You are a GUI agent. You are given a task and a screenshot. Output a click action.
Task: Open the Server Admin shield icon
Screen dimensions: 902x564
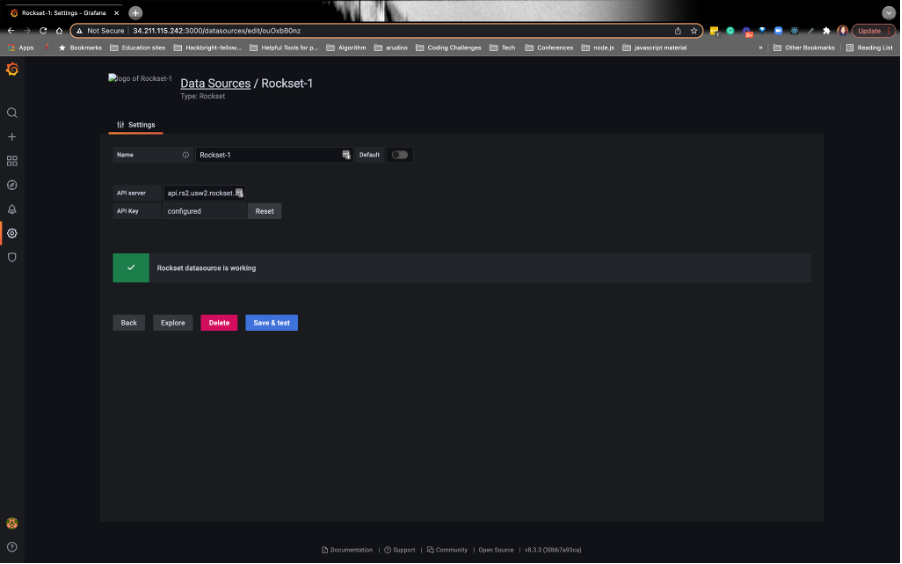click(12, 258)
